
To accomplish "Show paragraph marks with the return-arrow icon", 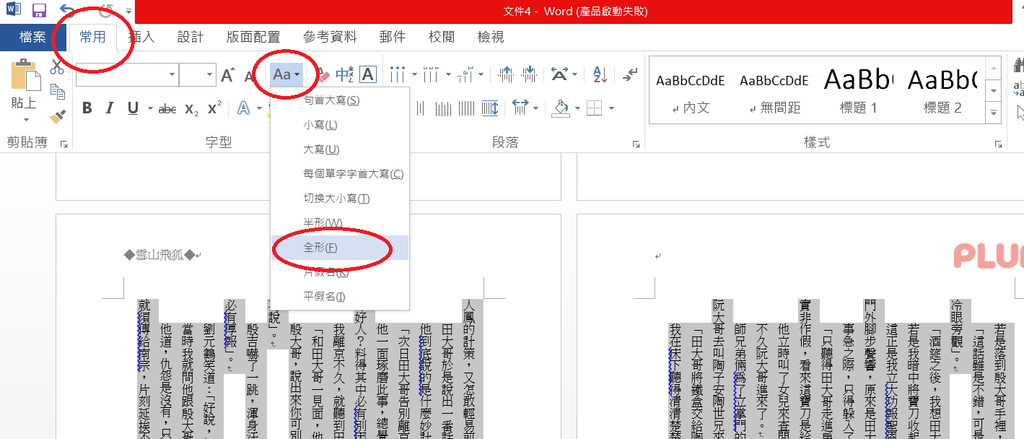I will [630, 75].
